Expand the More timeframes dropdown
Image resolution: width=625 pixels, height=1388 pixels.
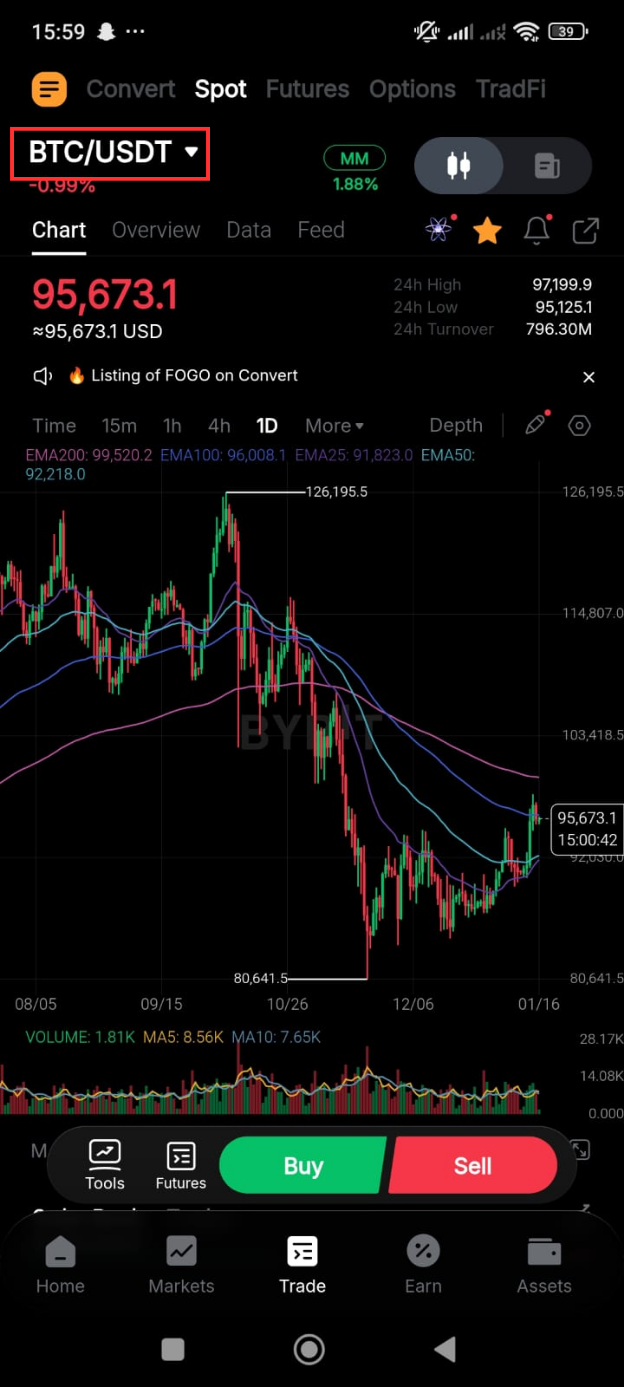pos(335,425)
